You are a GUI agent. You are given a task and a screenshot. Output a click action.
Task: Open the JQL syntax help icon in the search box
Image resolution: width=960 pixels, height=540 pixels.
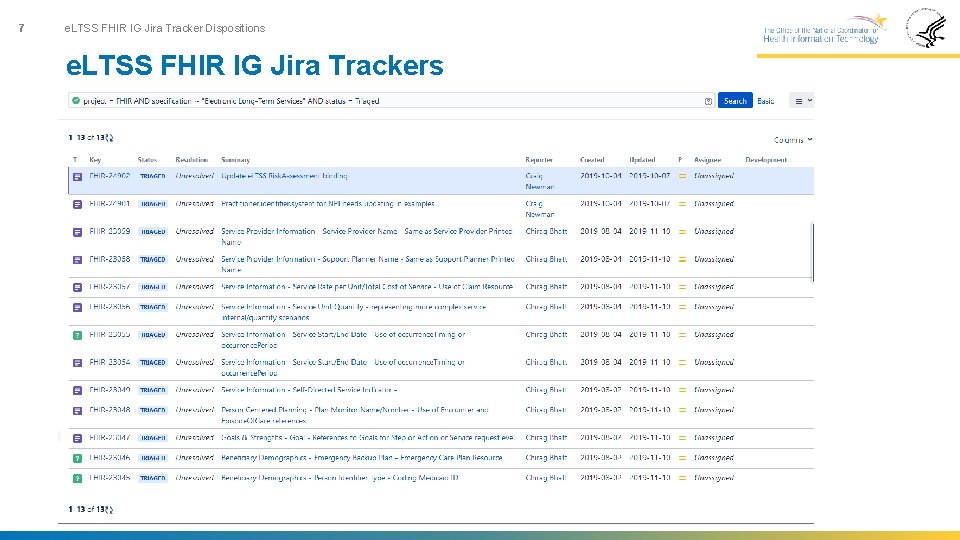(x=708, y=101)
